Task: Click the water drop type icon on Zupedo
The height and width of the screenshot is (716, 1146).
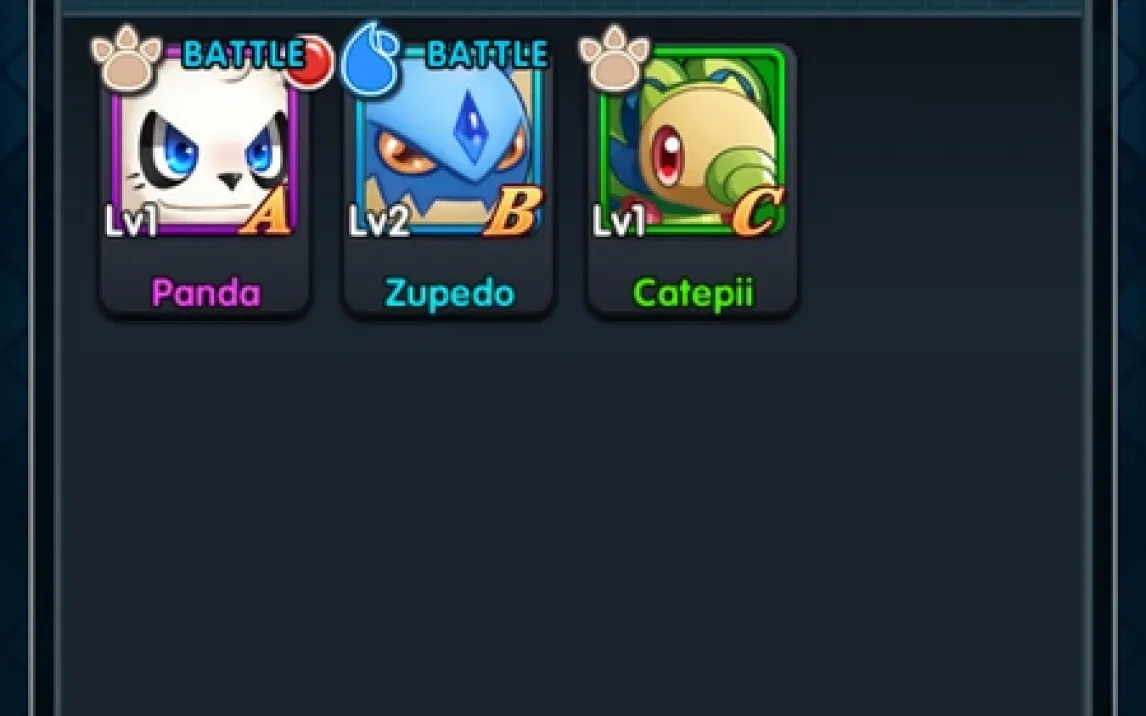Action: pyautogui.click(x=371, y=58)
